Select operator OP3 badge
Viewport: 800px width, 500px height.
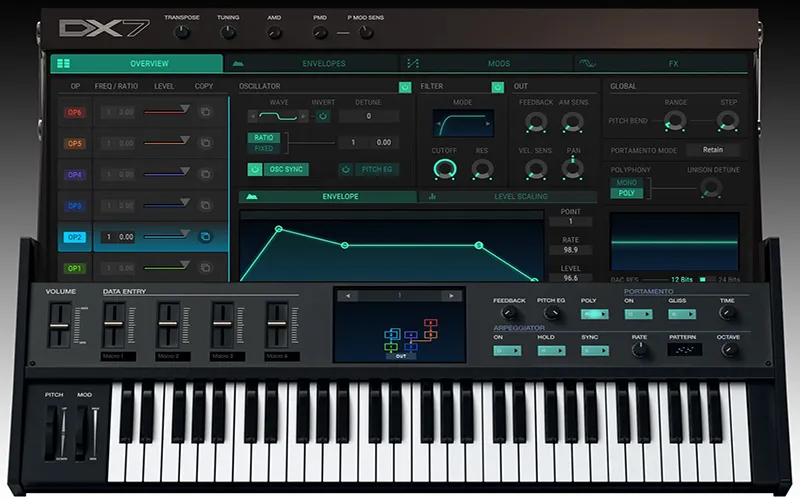[x=74, y=206]
